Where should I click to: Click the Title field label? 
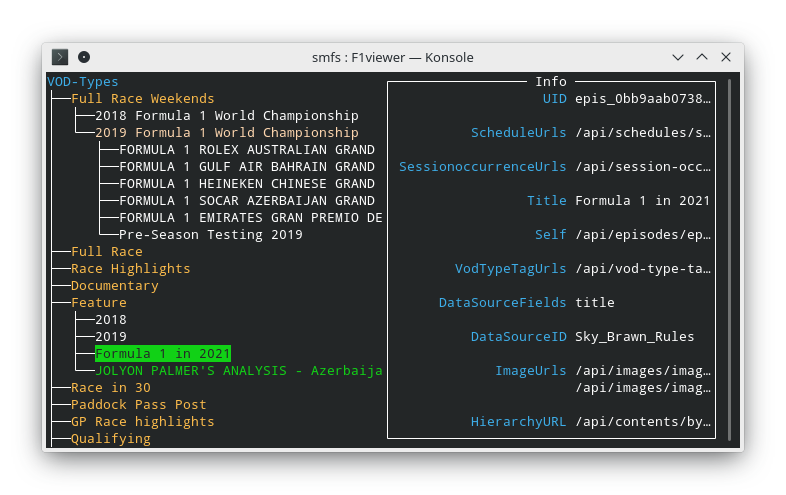547,201
